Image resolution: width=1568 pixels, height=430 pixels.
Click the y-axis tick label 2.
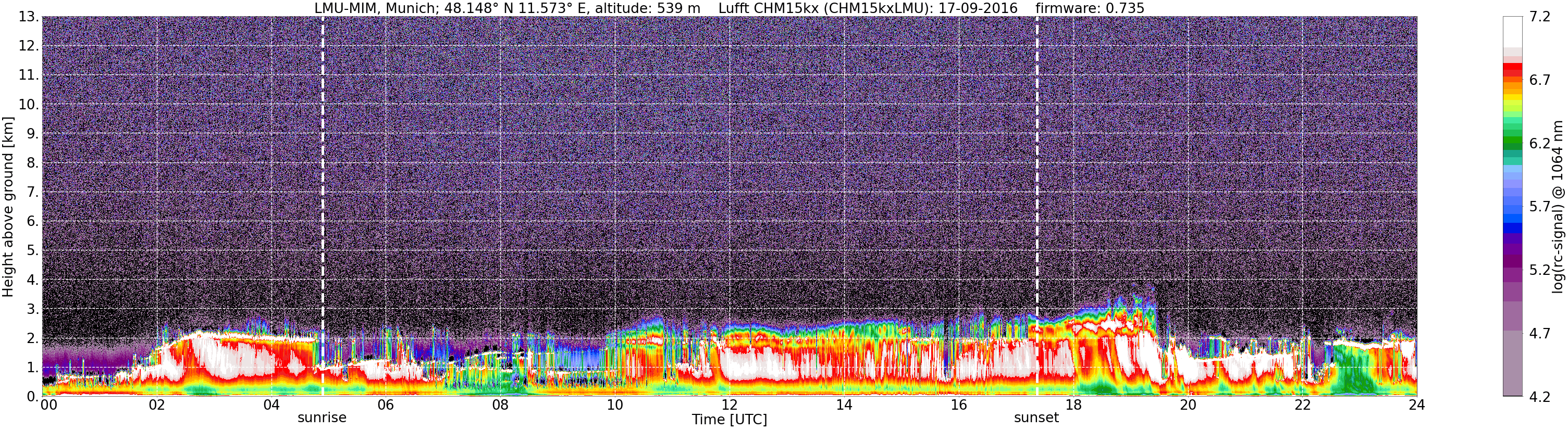32,337
